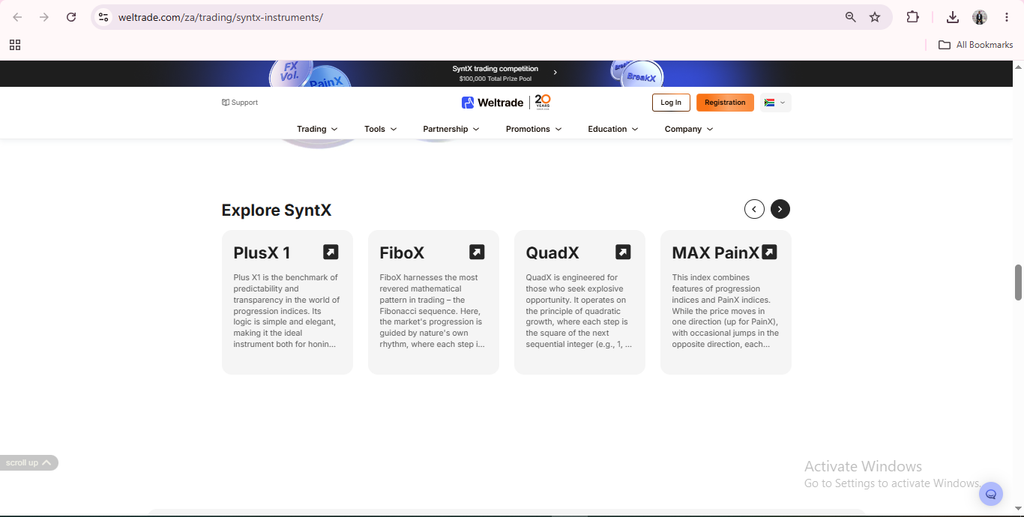The image size is (1024, 517).
Task: Open the Chrome profile avatar
Action: click(980, 18)
